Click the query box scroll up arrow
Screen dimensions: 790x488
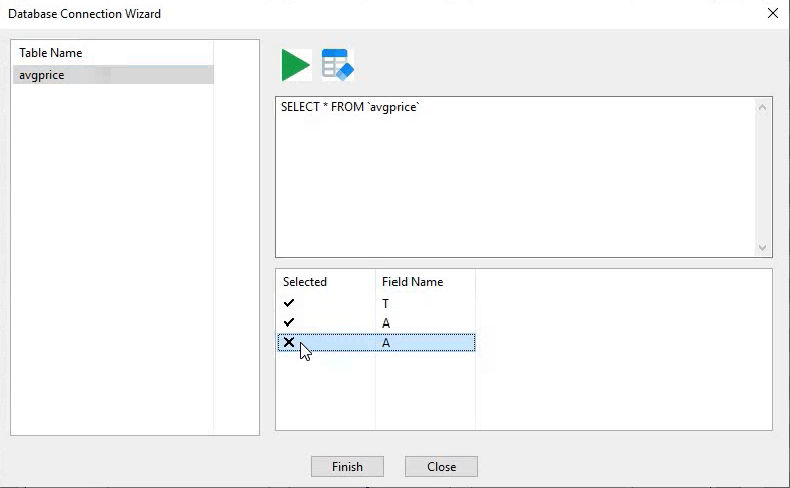click(x=762, y=107)
